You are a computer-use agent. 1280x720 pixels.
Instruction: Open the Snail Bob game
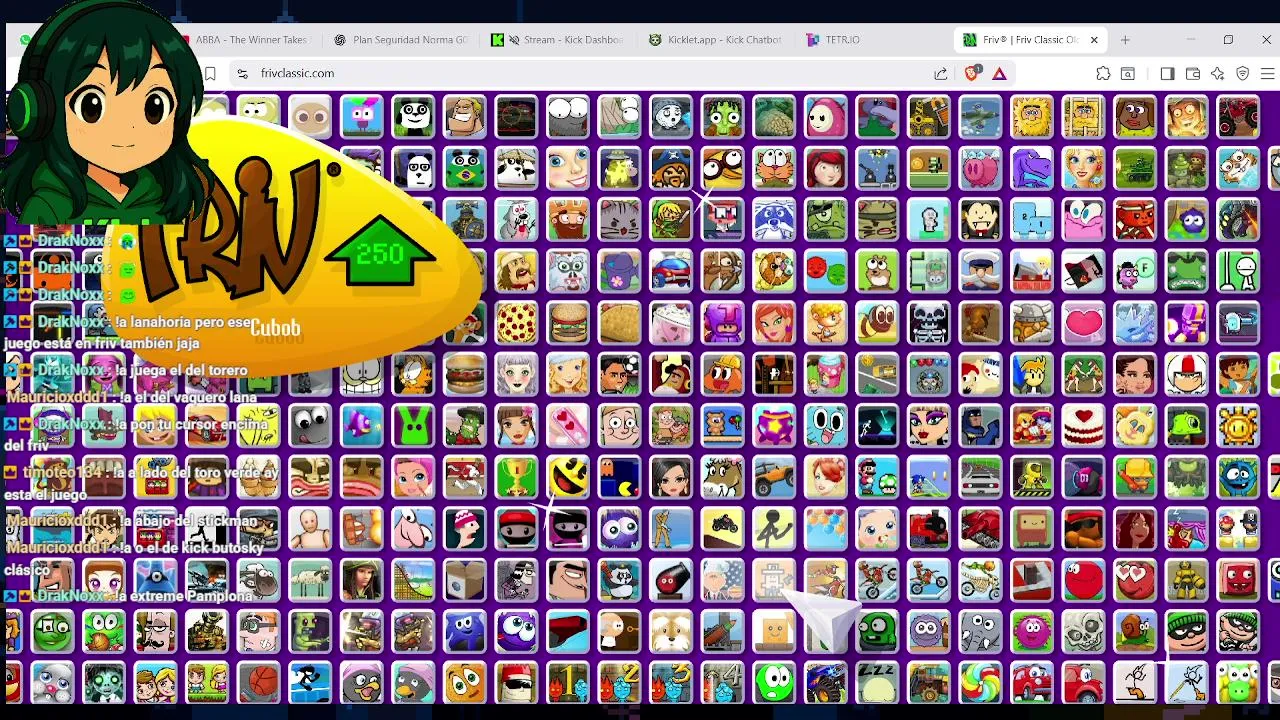point(1135,631)
